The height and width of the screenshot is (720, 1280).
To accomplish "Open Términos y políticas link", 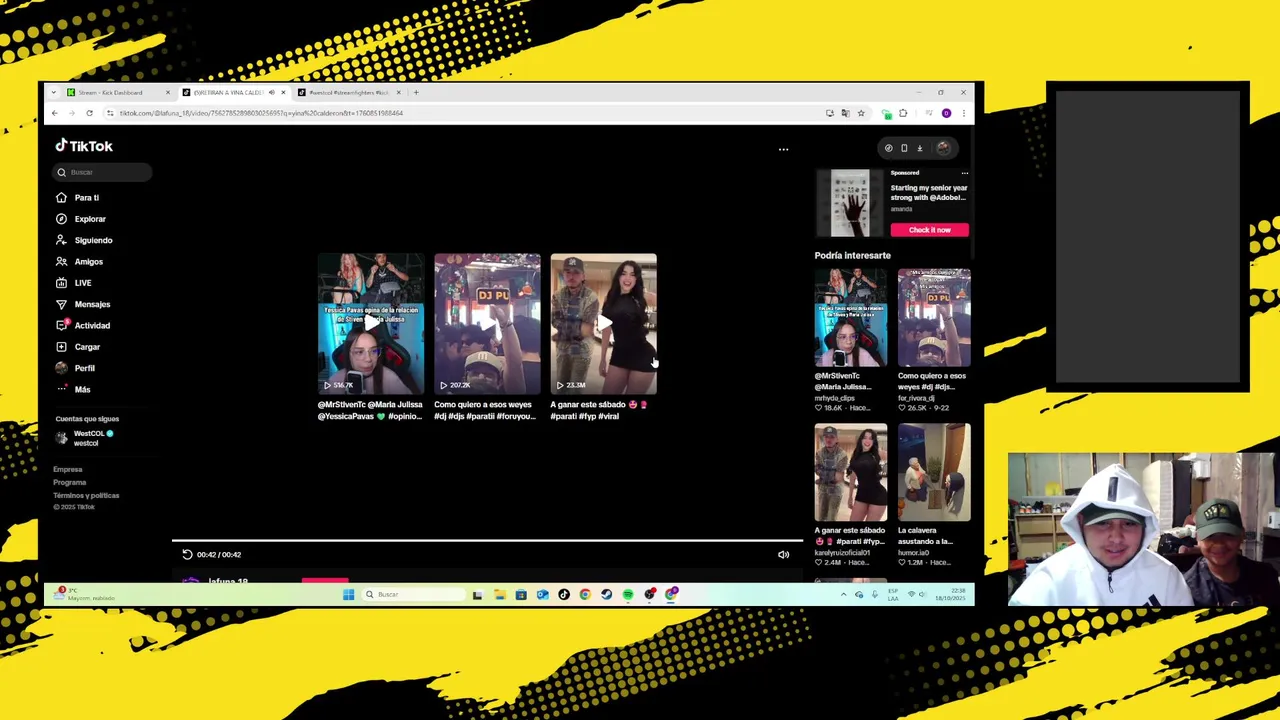I will [x=86, y=495].
